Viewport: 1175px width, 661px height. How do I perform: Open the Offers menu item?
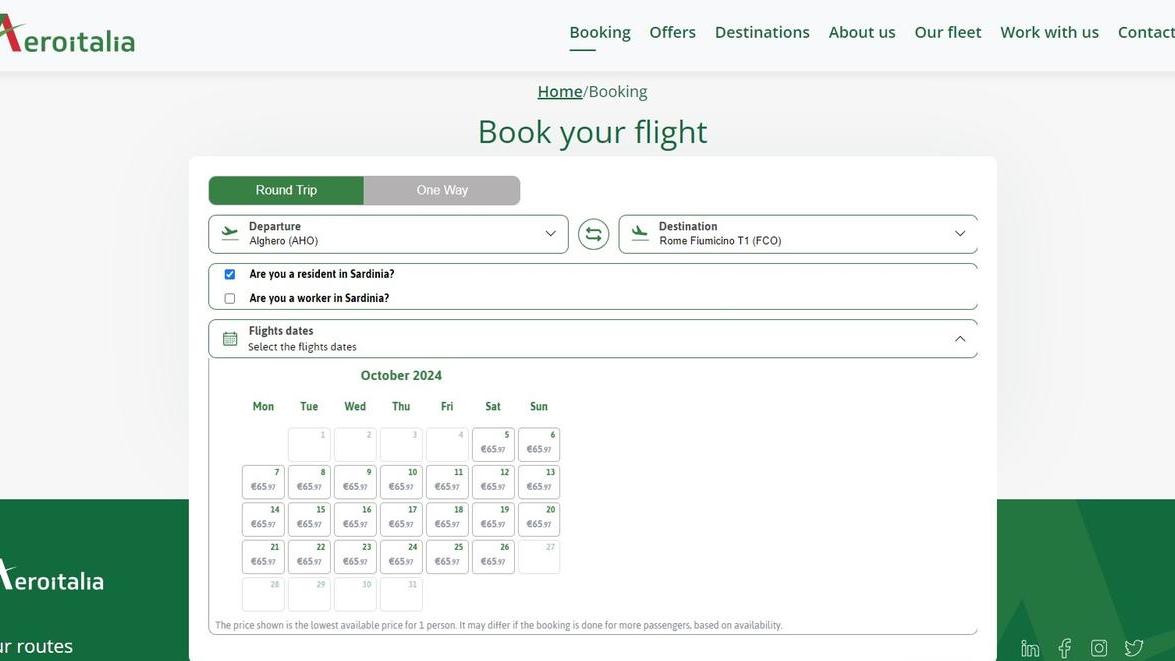point(672,32)
